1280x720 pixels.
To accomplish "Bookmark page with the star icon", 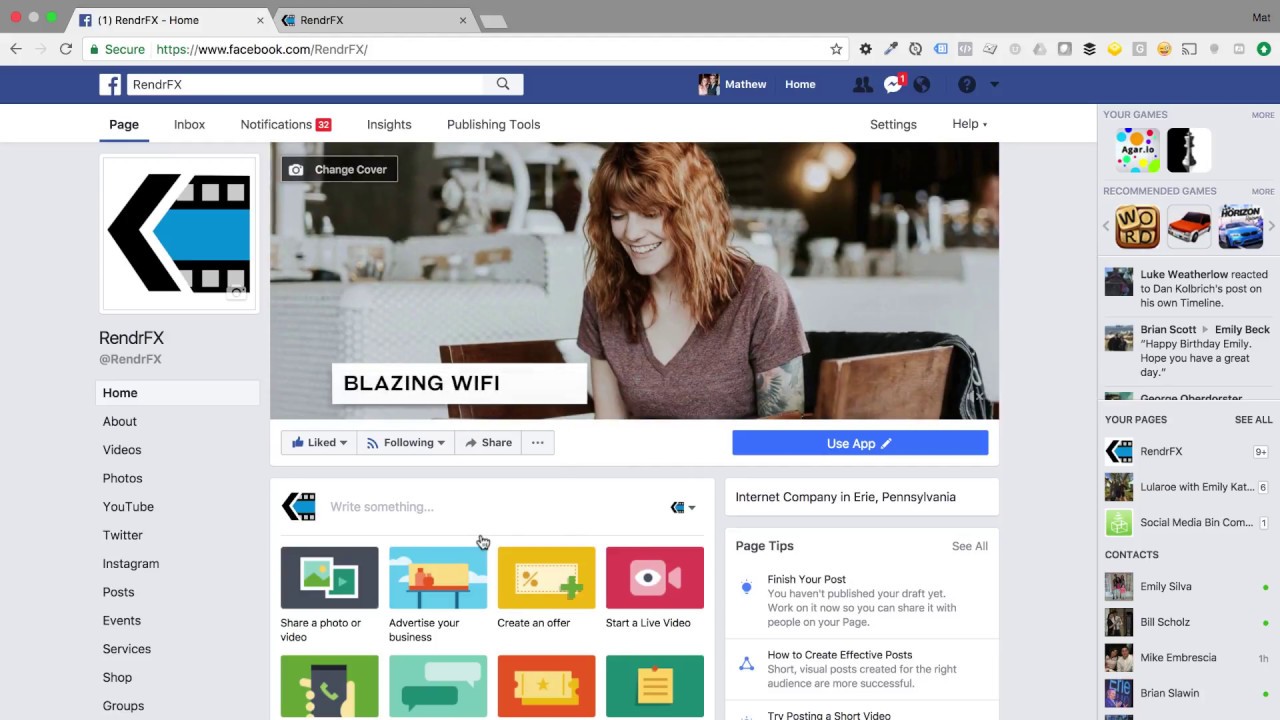I will click(836, 49).
